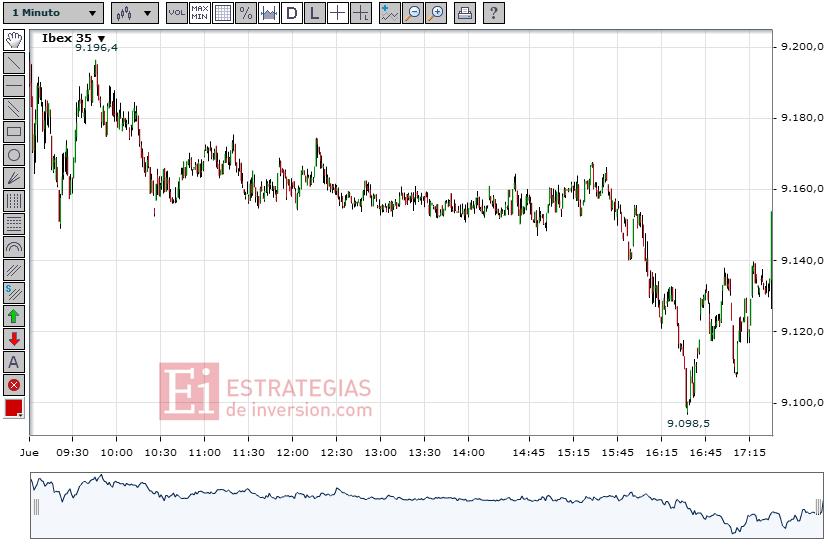Image resolution: width=828 pixels, height=546 pixels.
Task: Click the 17:15 time axis label
Action: pyautogui.click(x=750, y=453)
